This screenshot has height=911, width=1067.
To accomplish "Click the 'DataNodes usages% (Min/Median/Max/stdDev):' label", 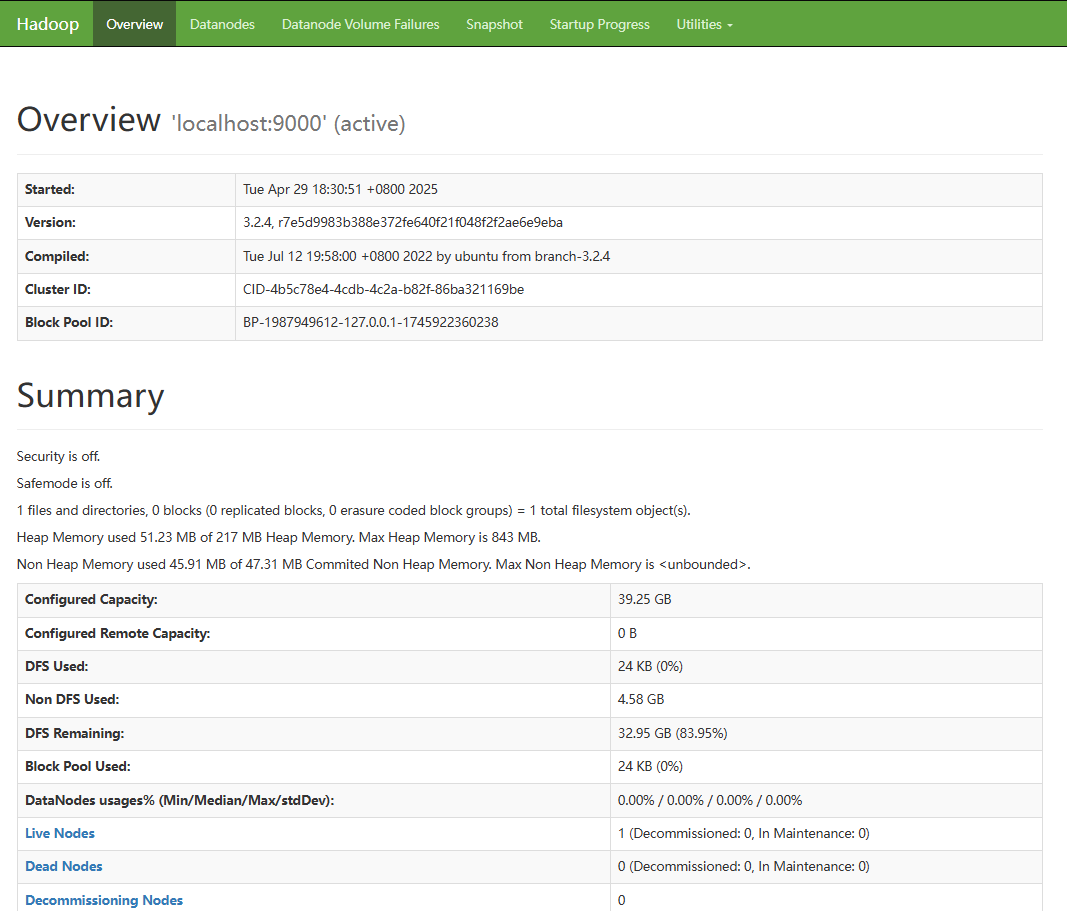I will (180, 800).
